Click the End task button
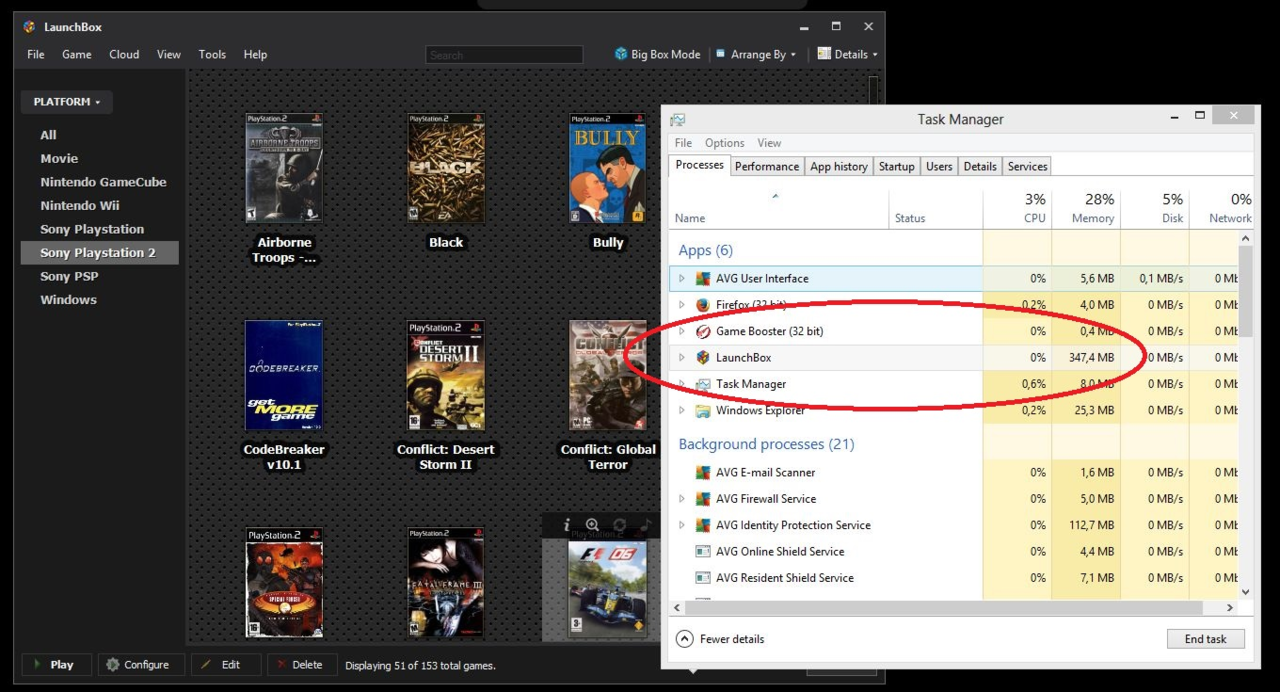 point(1206,639)
